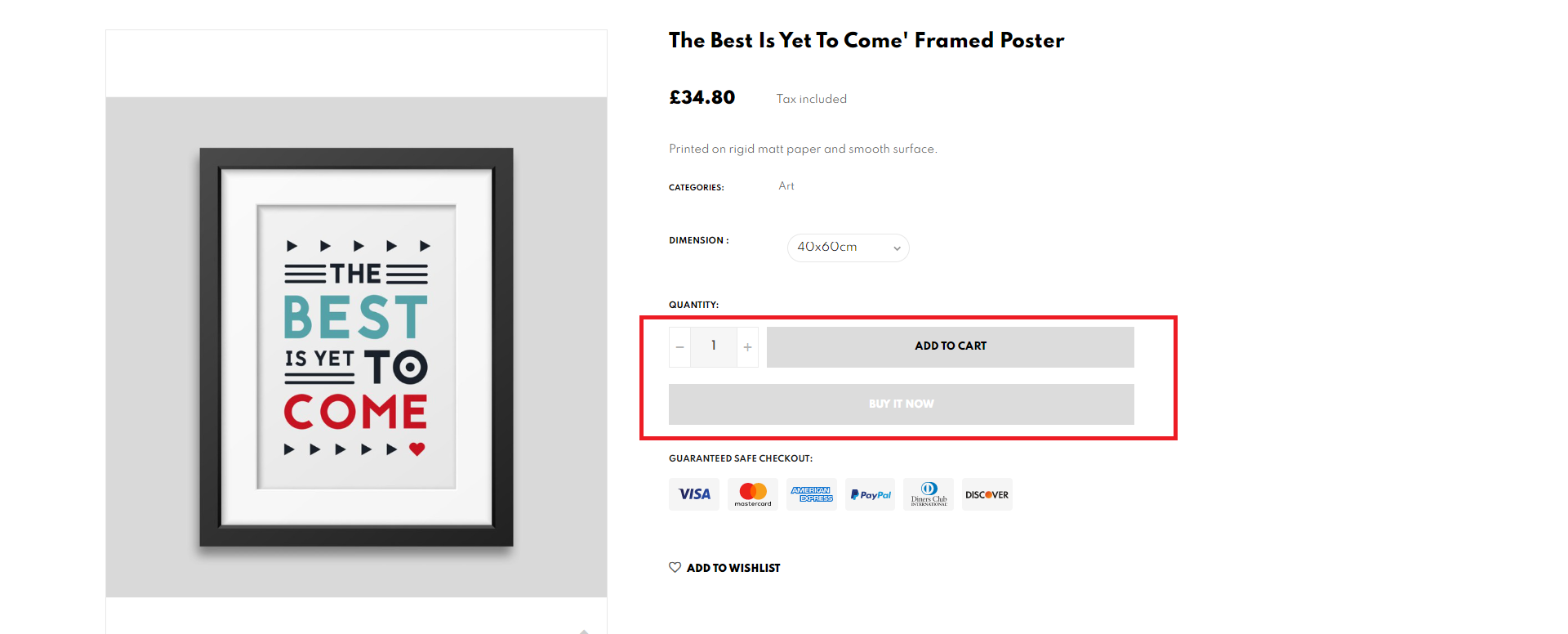Click the Diners Club payment icon

point(929,494)
